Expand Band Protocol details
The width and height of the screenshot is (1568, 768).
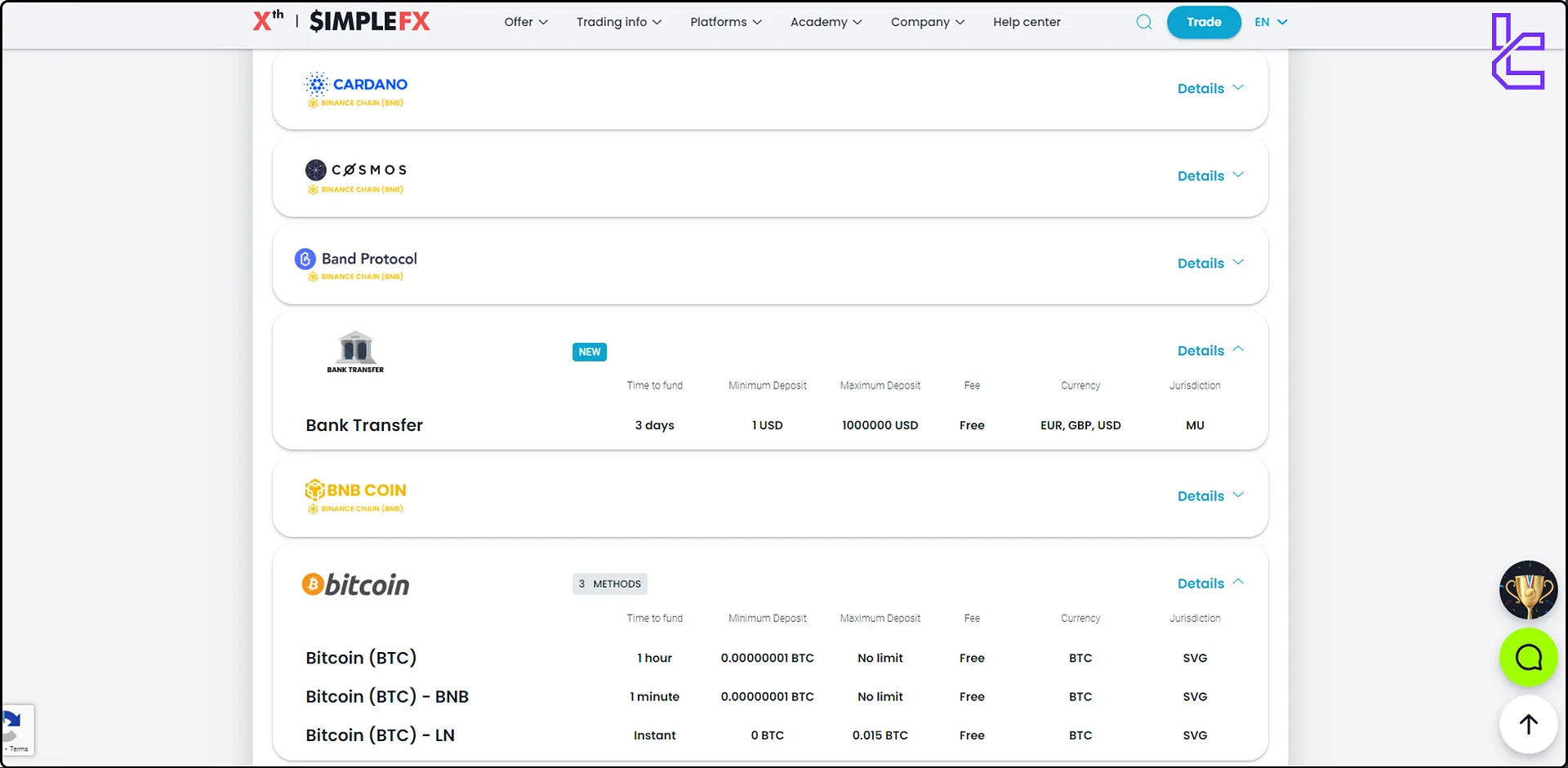pos(1210,263)
